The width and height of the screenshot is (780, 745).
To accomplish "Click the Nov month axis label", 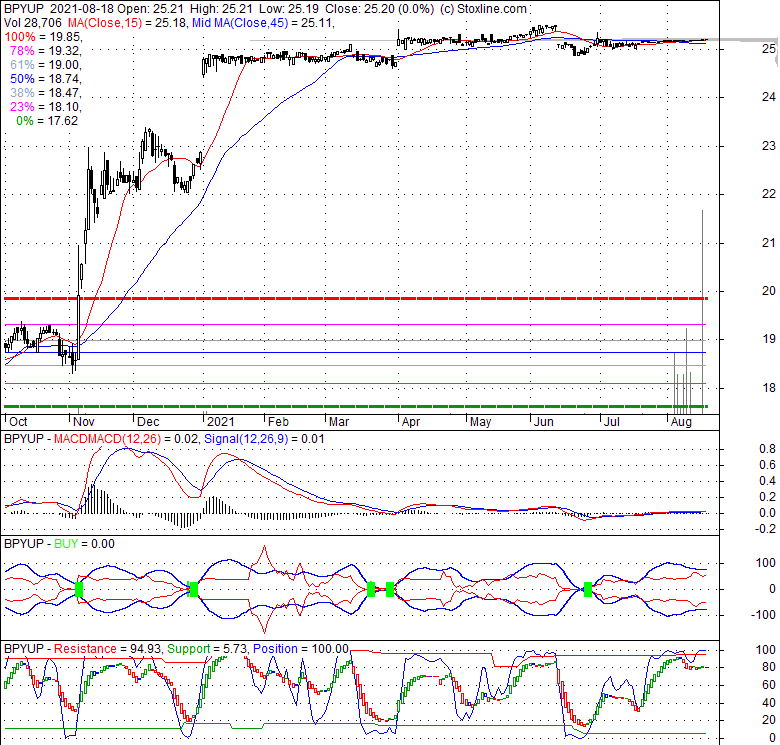I will pos(84,422).
